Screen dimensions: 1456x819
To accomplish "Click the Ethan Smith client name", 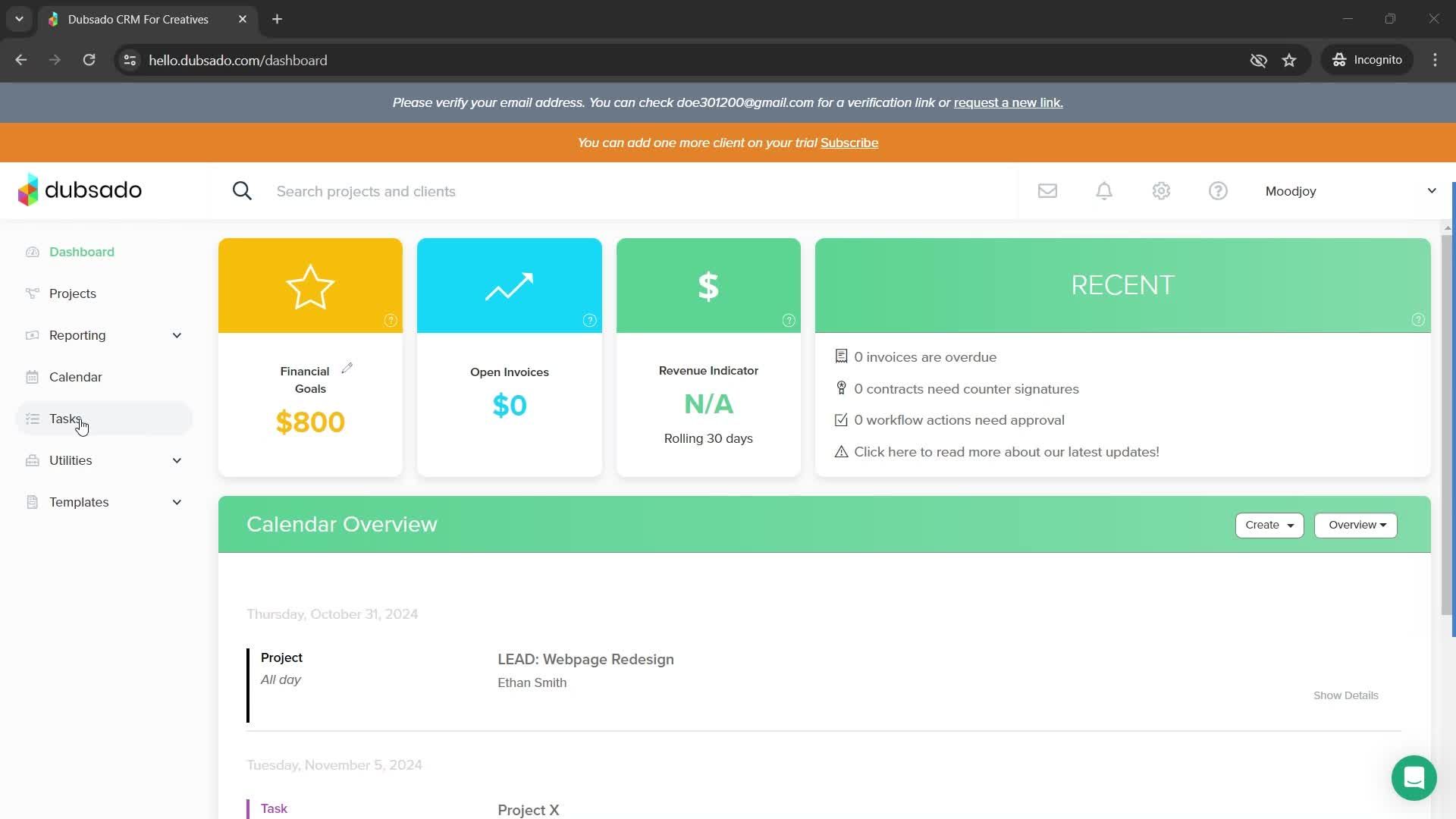I will pos(532,682).
